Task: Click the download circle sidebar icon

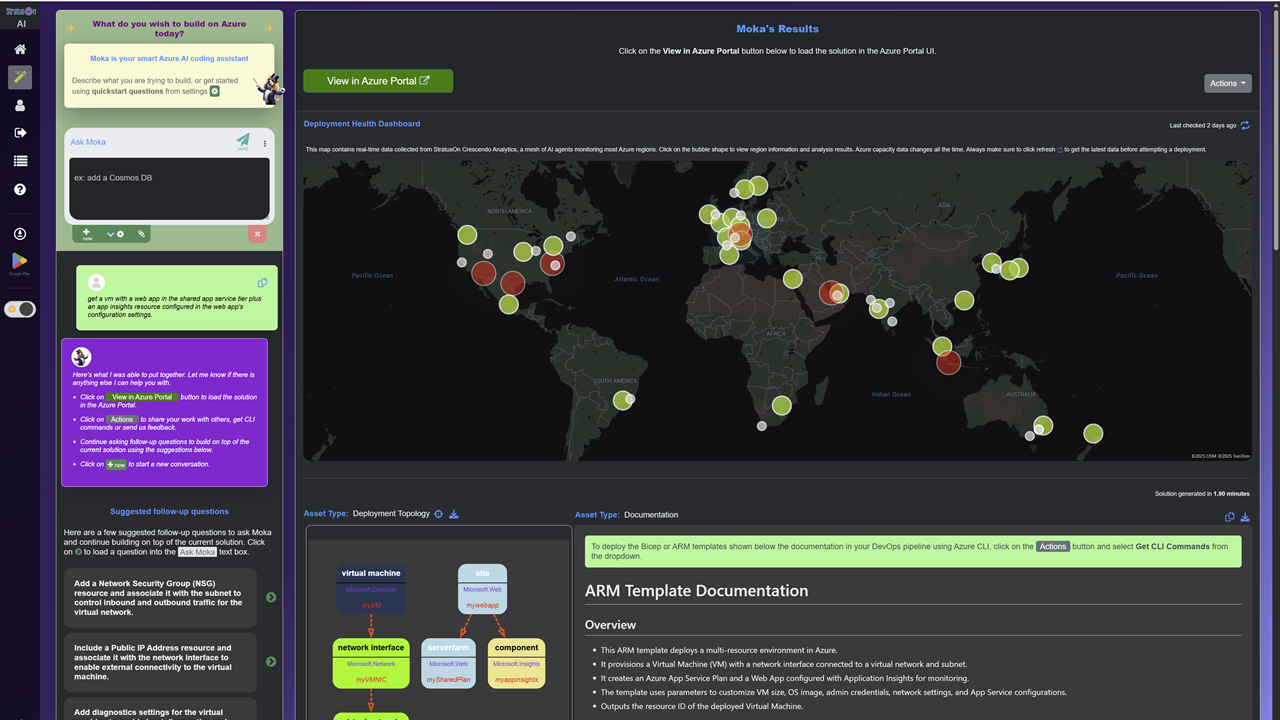Action: pos(20,233)
